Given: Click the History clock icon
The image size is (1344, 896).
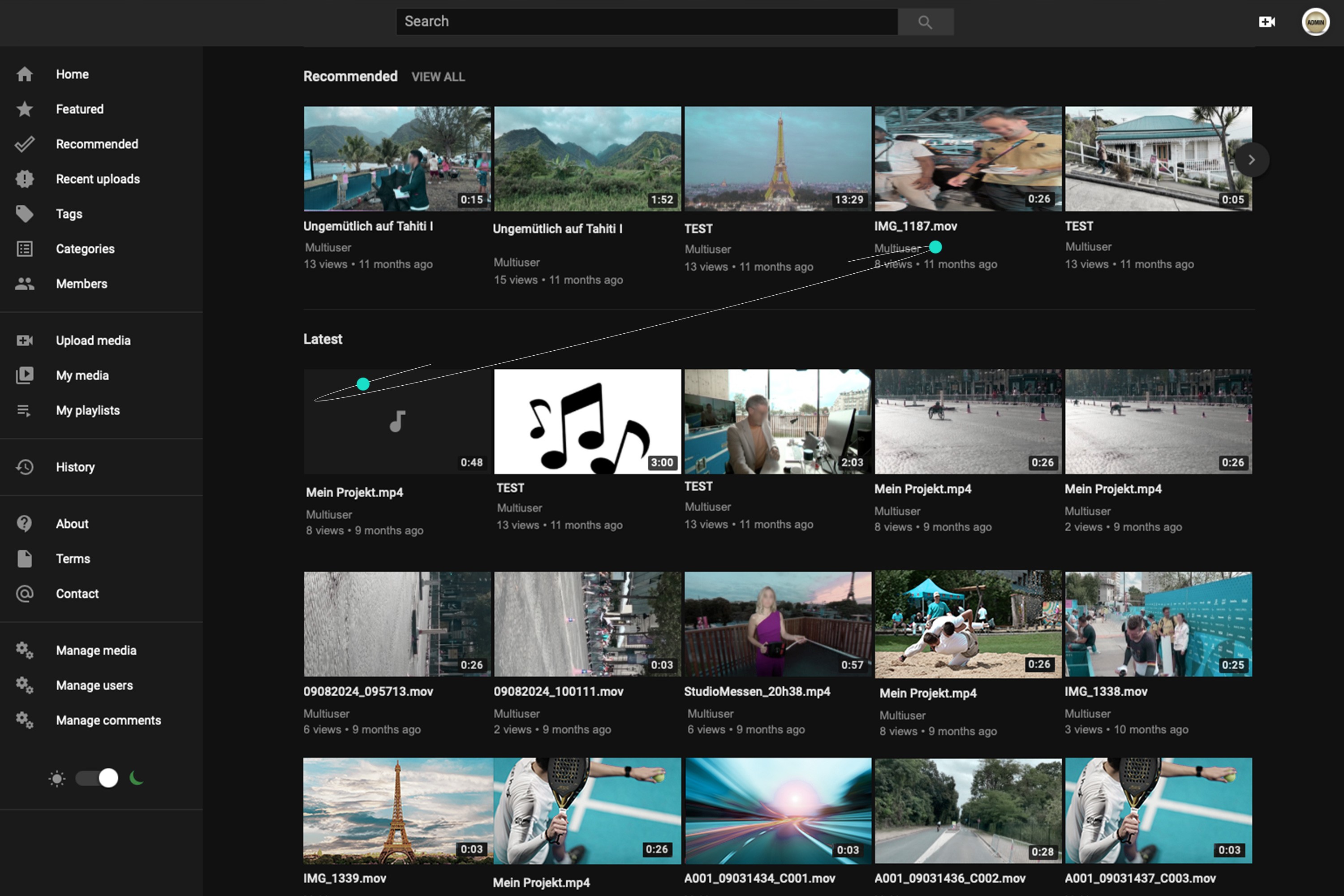Looking at the screenshot, I should (25, 467).
